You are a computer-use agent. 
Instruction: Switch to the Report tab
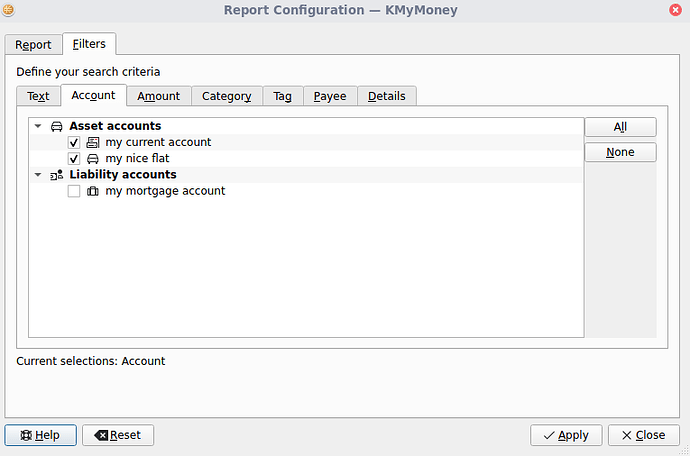[x=33, y=45]
